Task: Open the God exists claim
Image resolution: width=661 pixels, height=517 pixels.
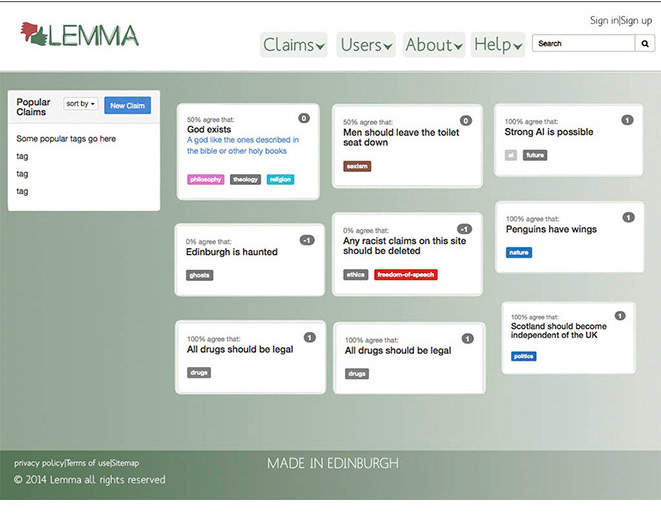Action: pos(209,129)
